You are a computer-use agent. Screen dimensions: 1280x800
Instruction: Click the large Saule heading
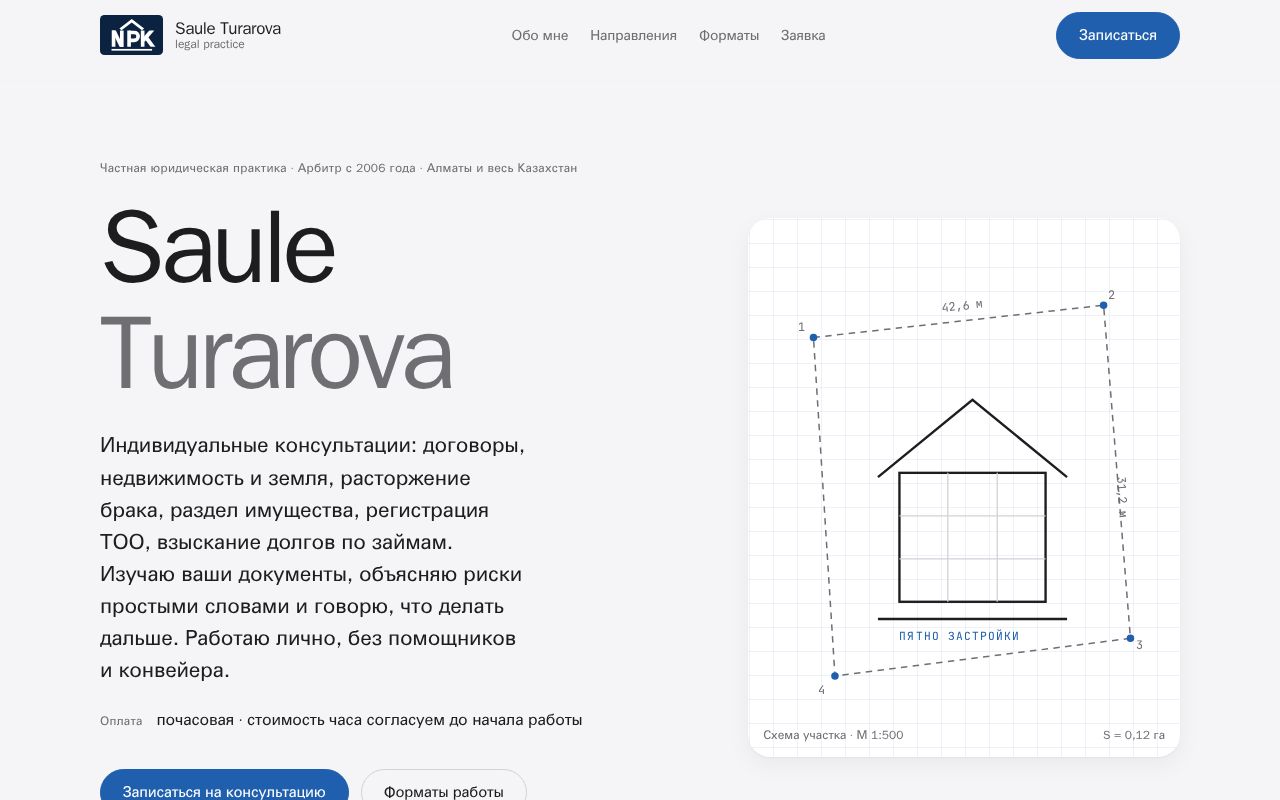click(218, 247)
